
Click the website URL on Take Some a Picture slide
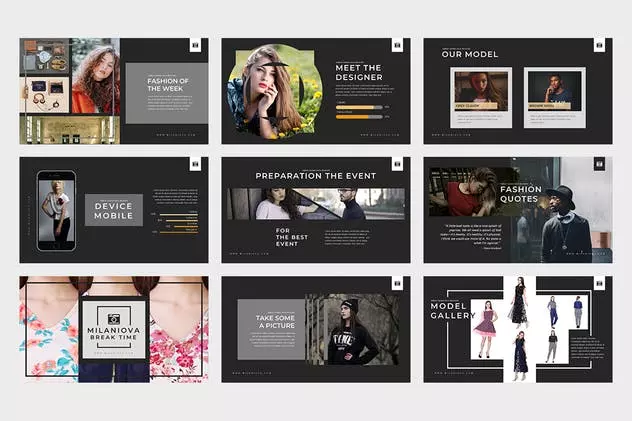point(252,373)
